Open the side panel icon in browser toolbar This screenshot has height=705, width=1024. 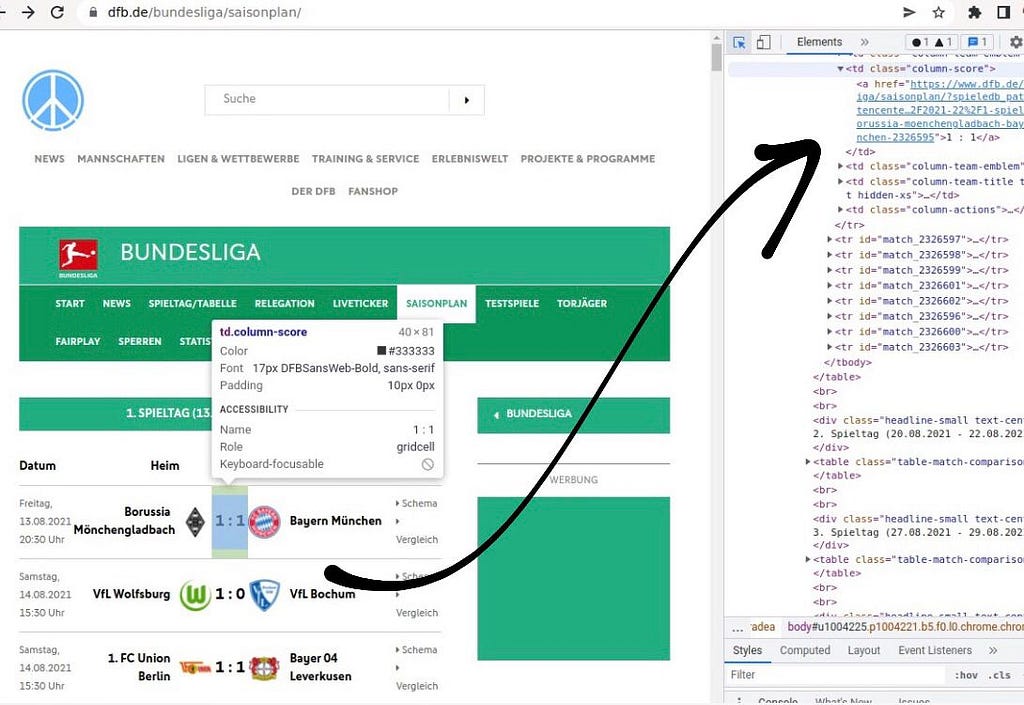[1004, 12]
